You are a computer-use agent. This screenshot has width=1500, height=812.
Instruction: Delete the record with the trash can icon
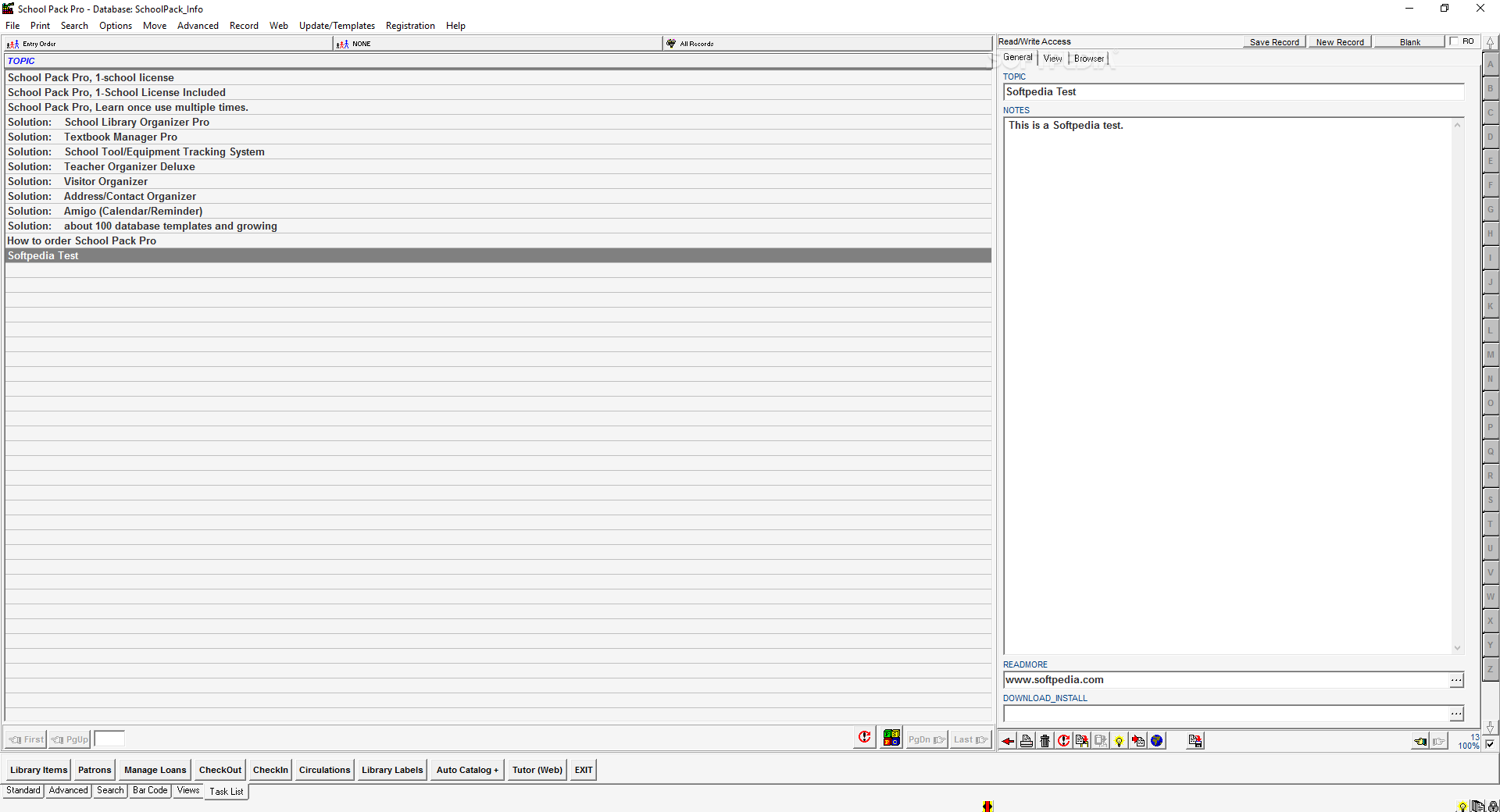(x=1045, y=741)
